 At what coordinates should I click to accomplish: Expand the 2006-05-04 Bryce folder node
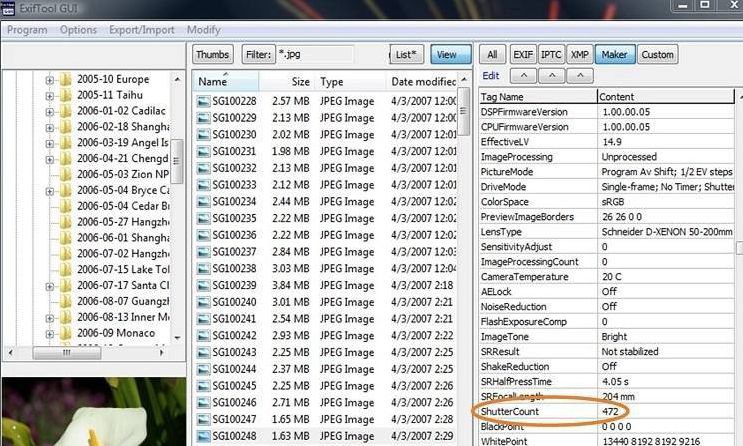[x=49, y=191]
